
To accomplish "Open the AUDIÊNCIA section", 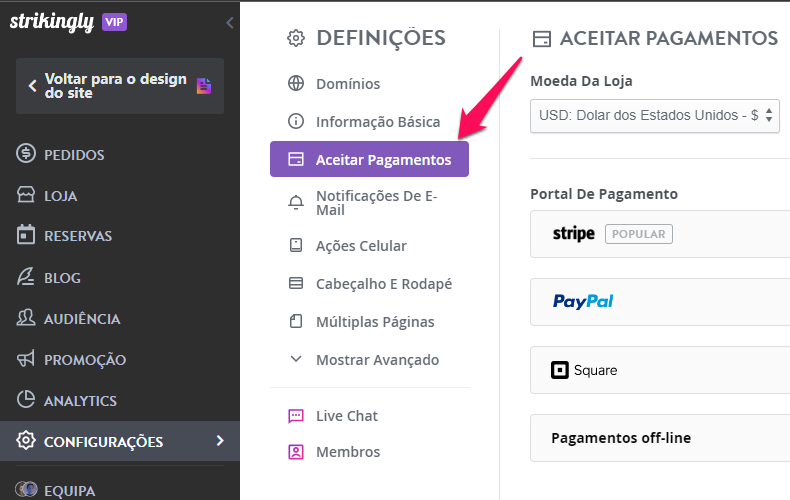I will coord(82,319).
